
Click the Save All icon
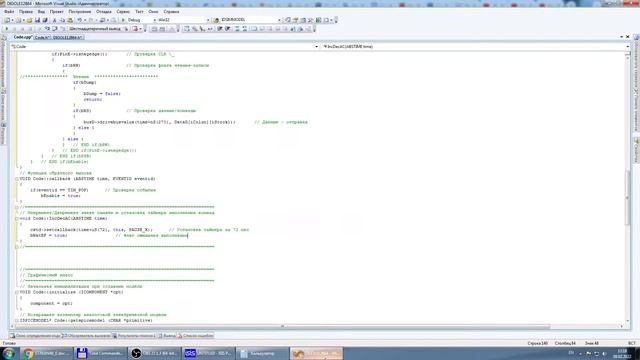45,20
